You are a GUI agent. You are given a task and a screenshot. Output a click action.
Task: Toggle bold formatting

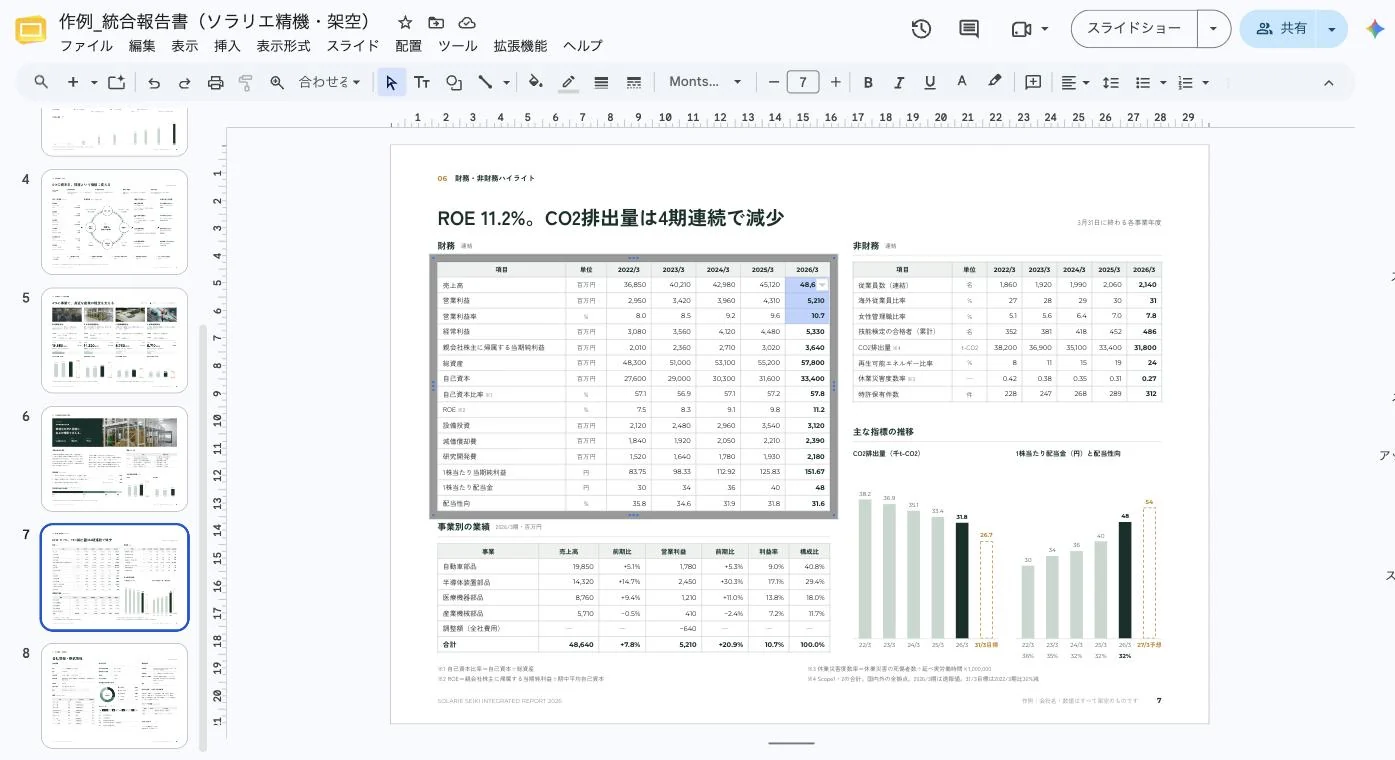tap(868, 82)
